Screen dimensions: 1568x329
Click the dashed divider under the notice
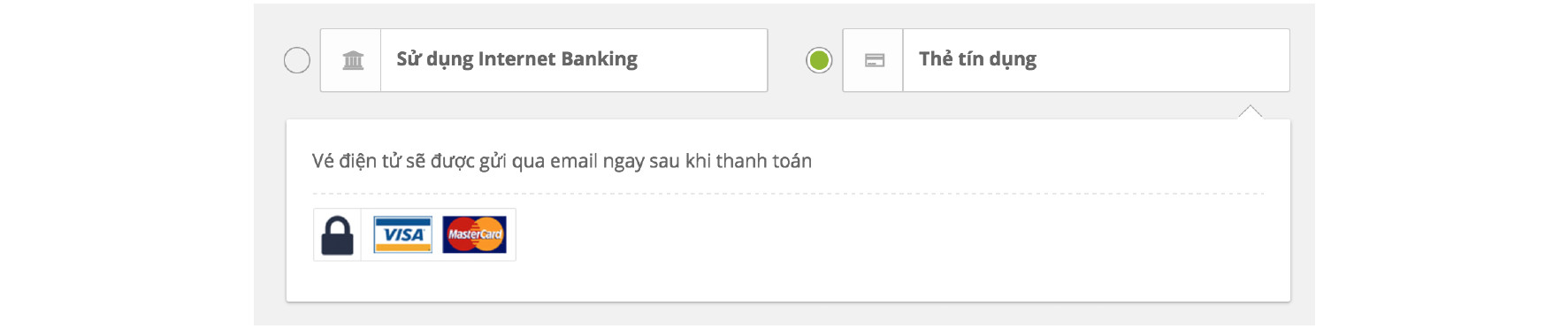point(788,193)
